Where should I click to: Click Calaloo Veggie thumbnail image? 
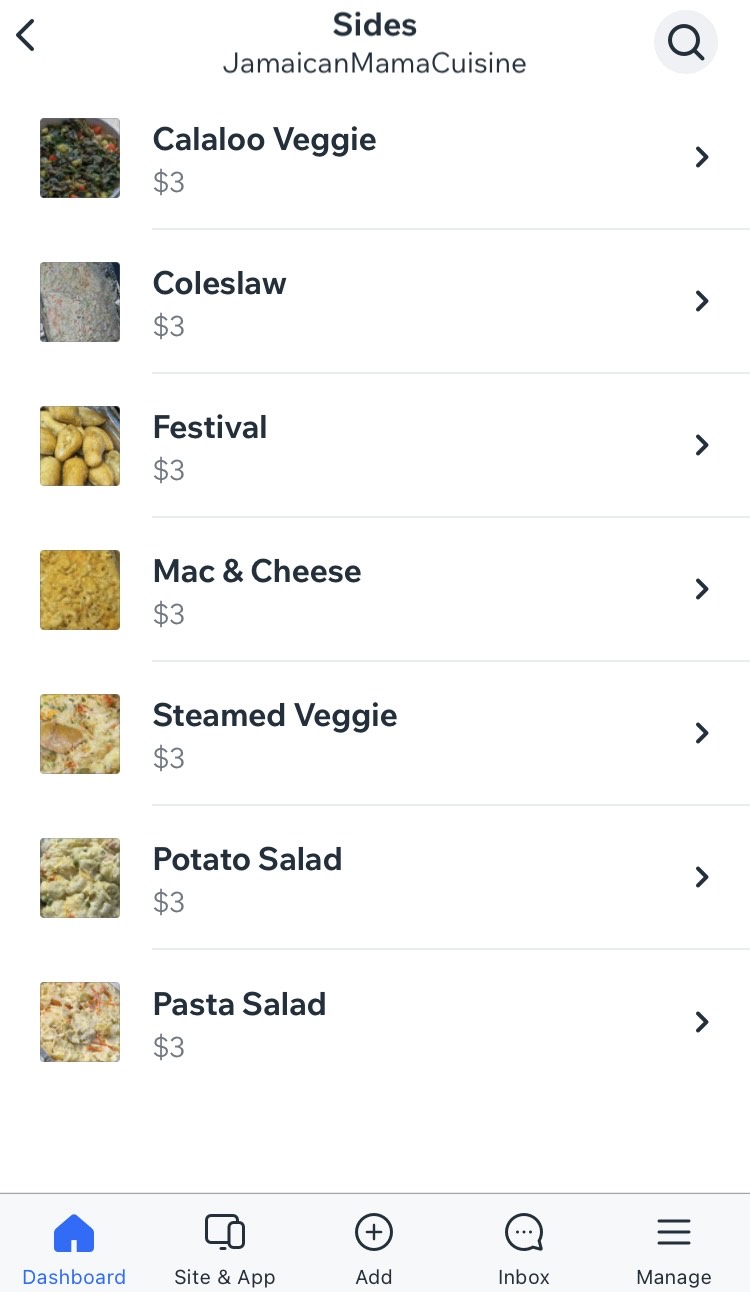coord(80,158)
